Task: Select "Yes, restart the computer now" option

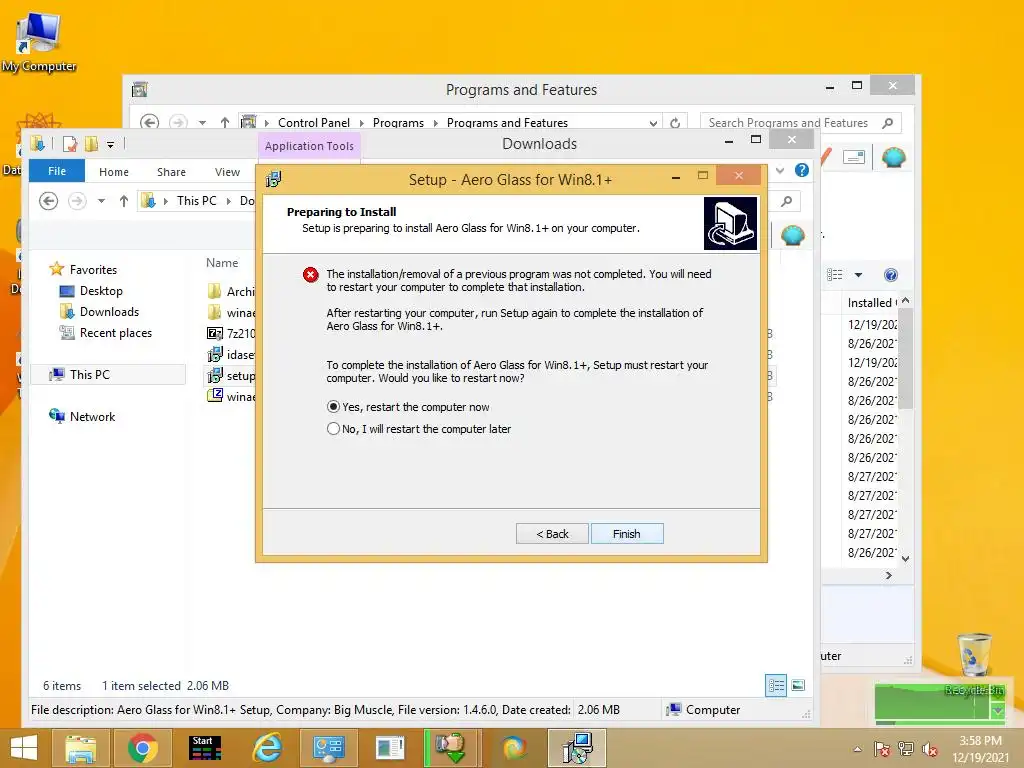Action: [408, 407]
